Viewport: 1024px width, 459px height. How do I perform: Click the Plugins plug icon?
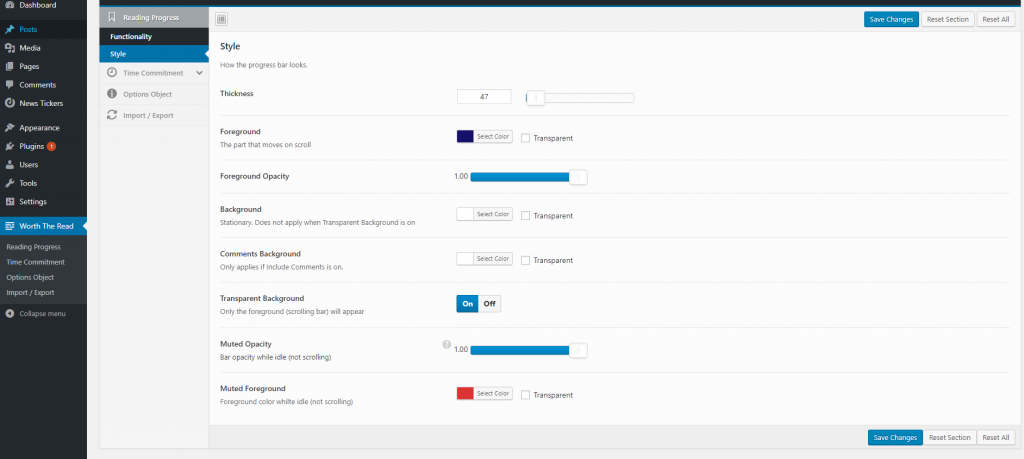point(9,146)
